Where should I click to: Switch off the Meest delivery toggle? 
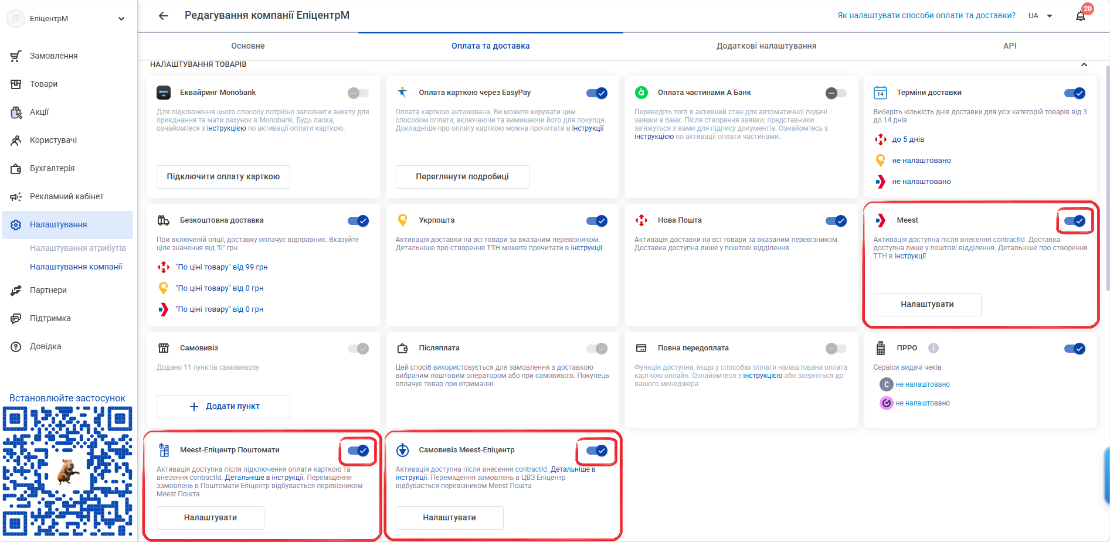[x=1075, y=221]
